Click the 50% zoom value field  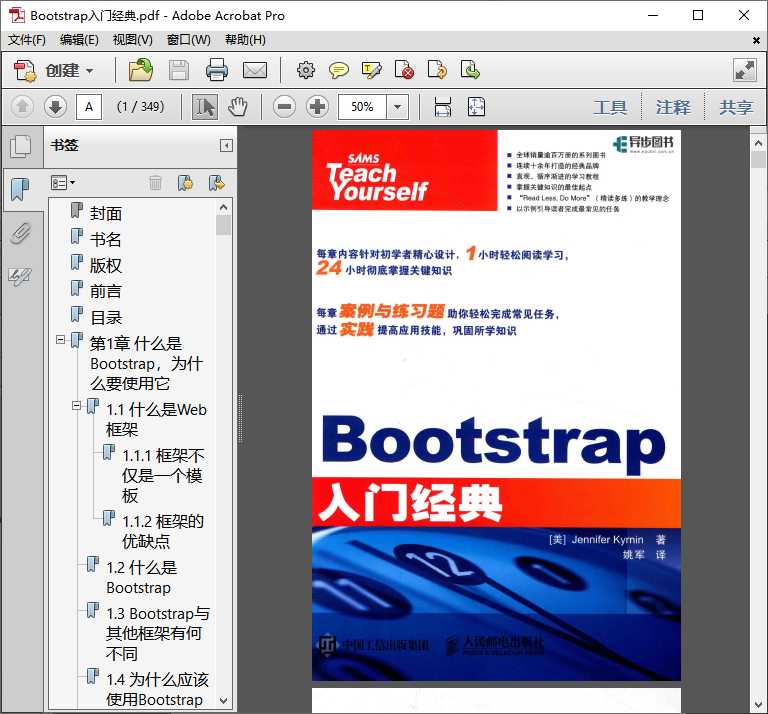362,107
